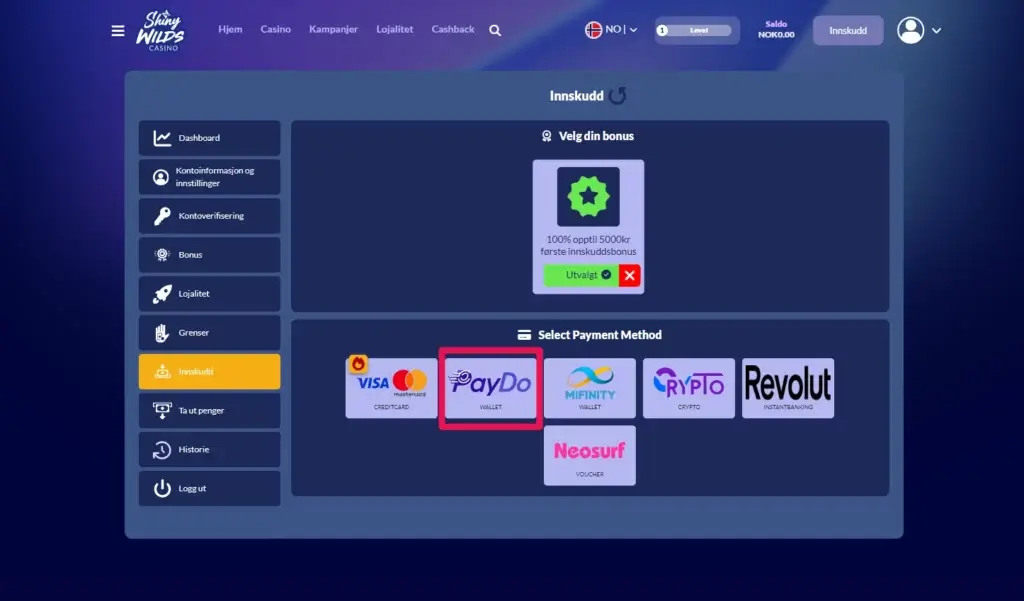Choose PayDo wallet payment method
The height and width of the screenshot is (601, 1024).
pos(490,388)
